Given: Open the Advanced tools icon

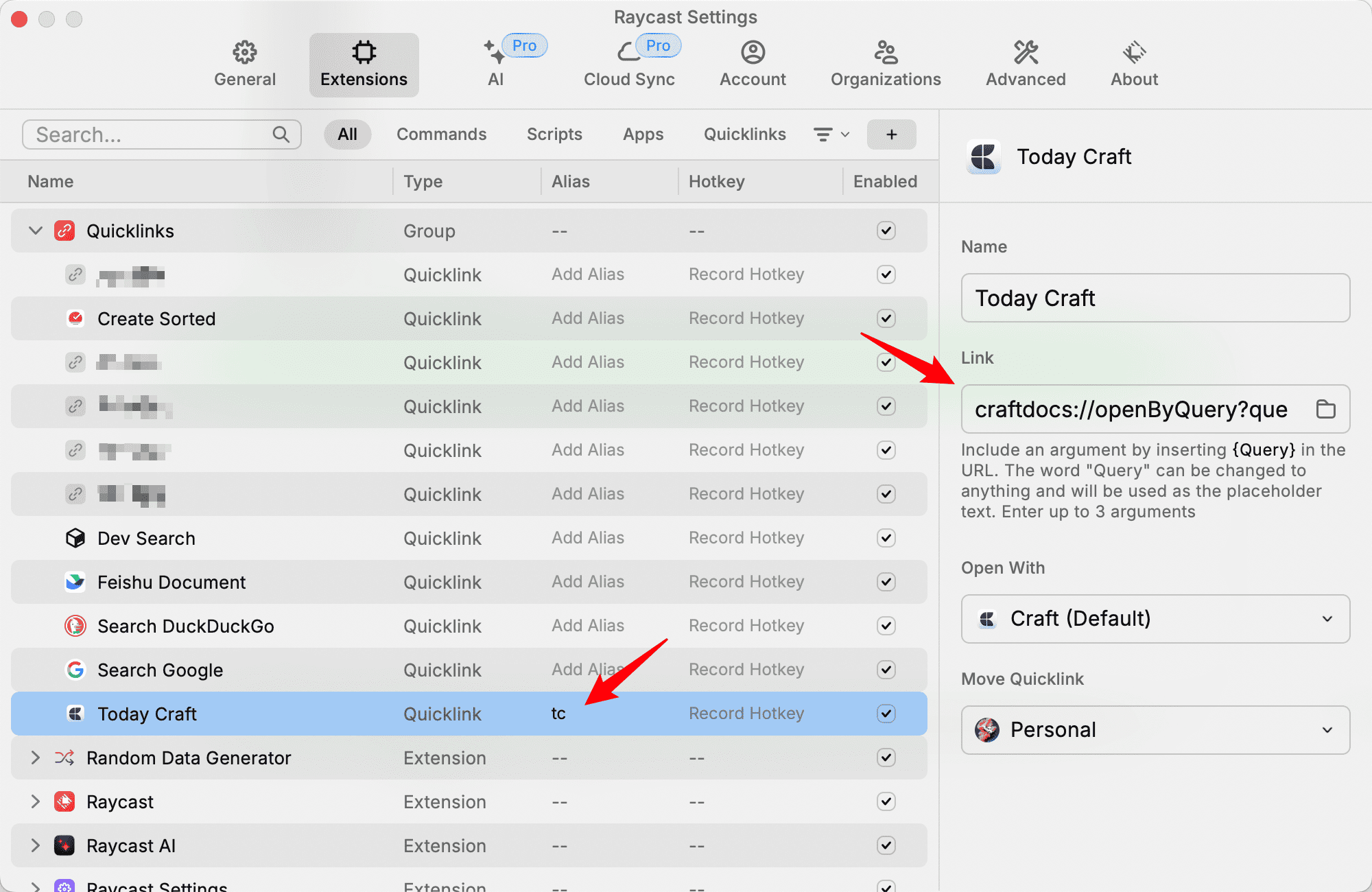Looking at the screenshot, I should pos(1026,51).
